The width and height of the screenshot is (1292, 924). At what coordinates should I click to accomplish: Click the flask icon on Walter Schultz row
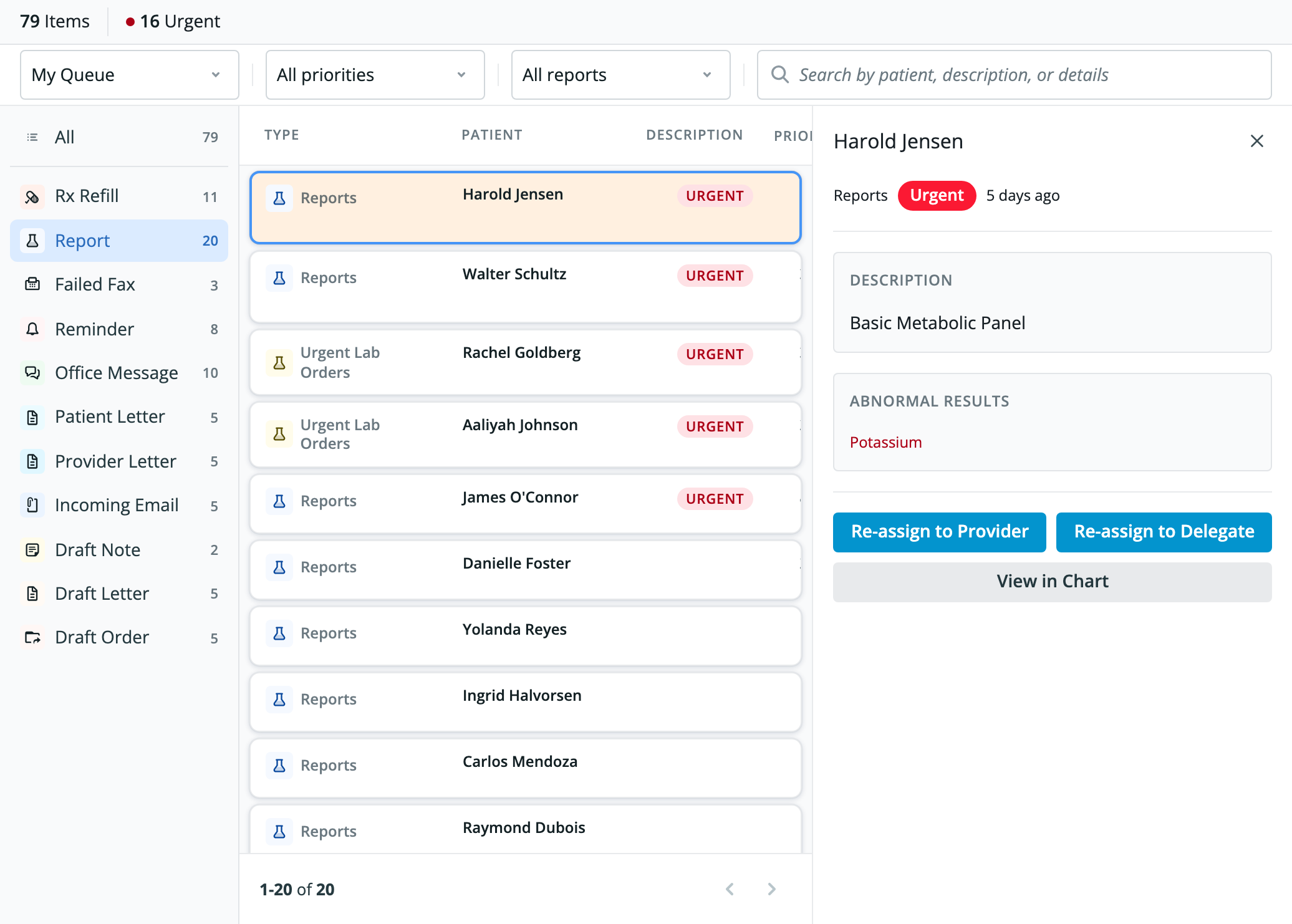[279, 278]
